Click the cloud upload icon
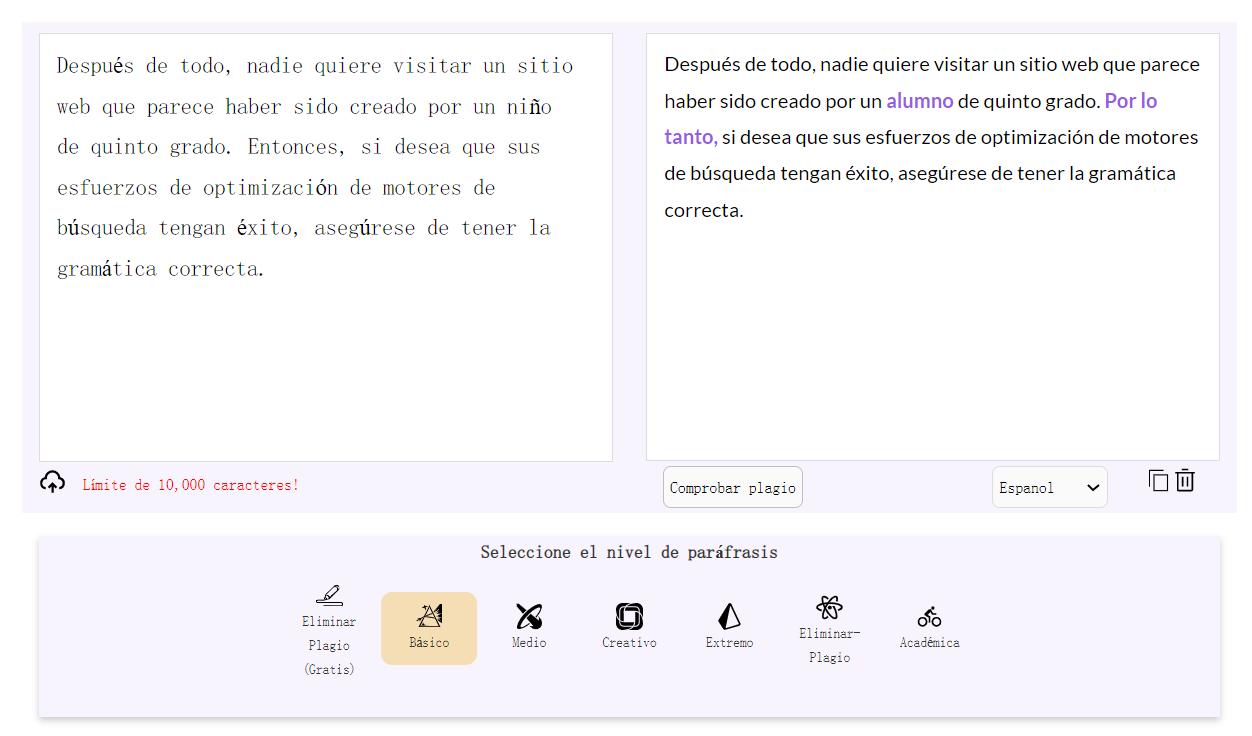 coord(52,482)
